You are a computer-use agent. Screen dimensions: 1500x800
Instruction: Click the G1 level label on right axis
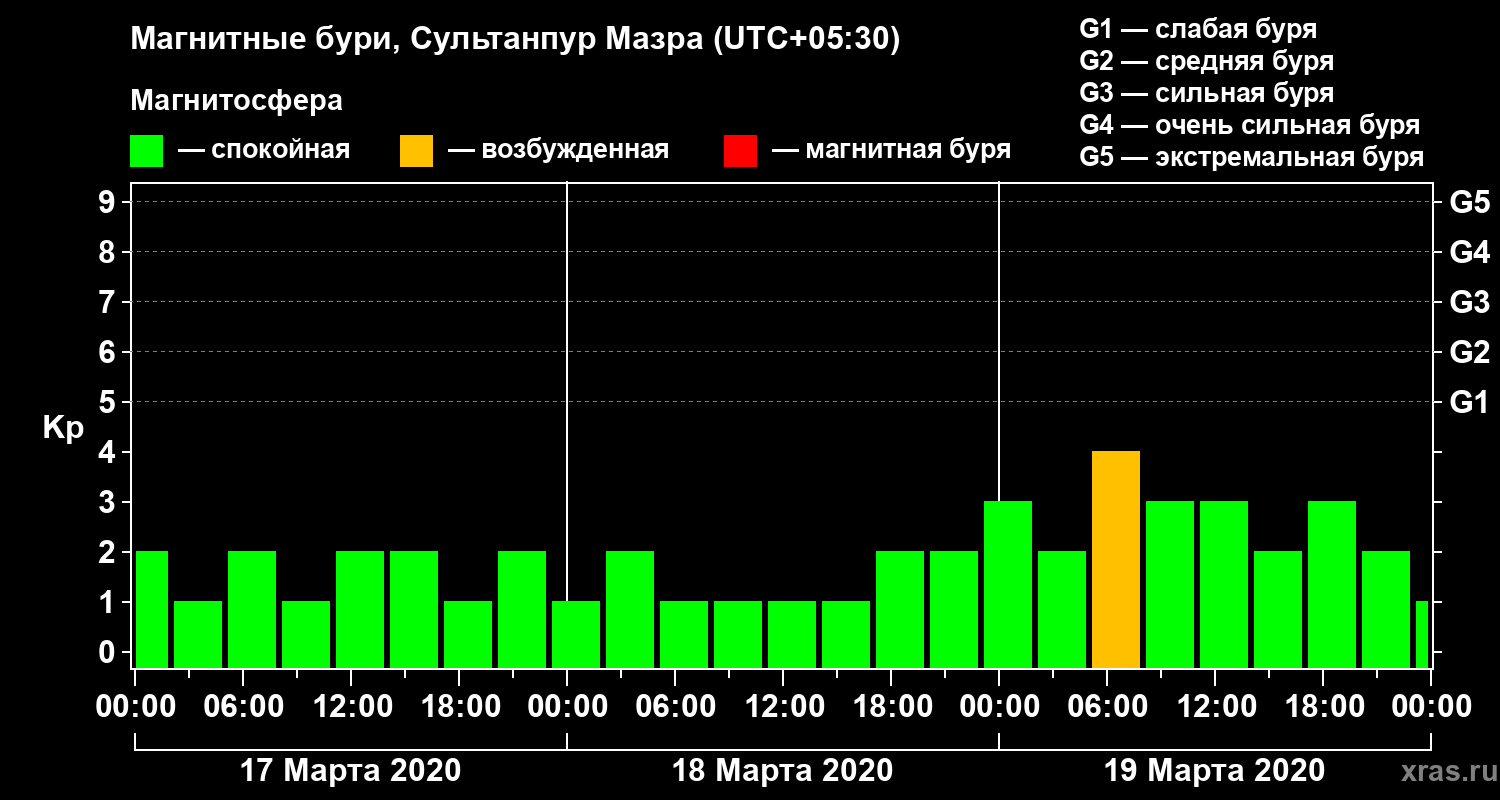tap(1469, 403)
